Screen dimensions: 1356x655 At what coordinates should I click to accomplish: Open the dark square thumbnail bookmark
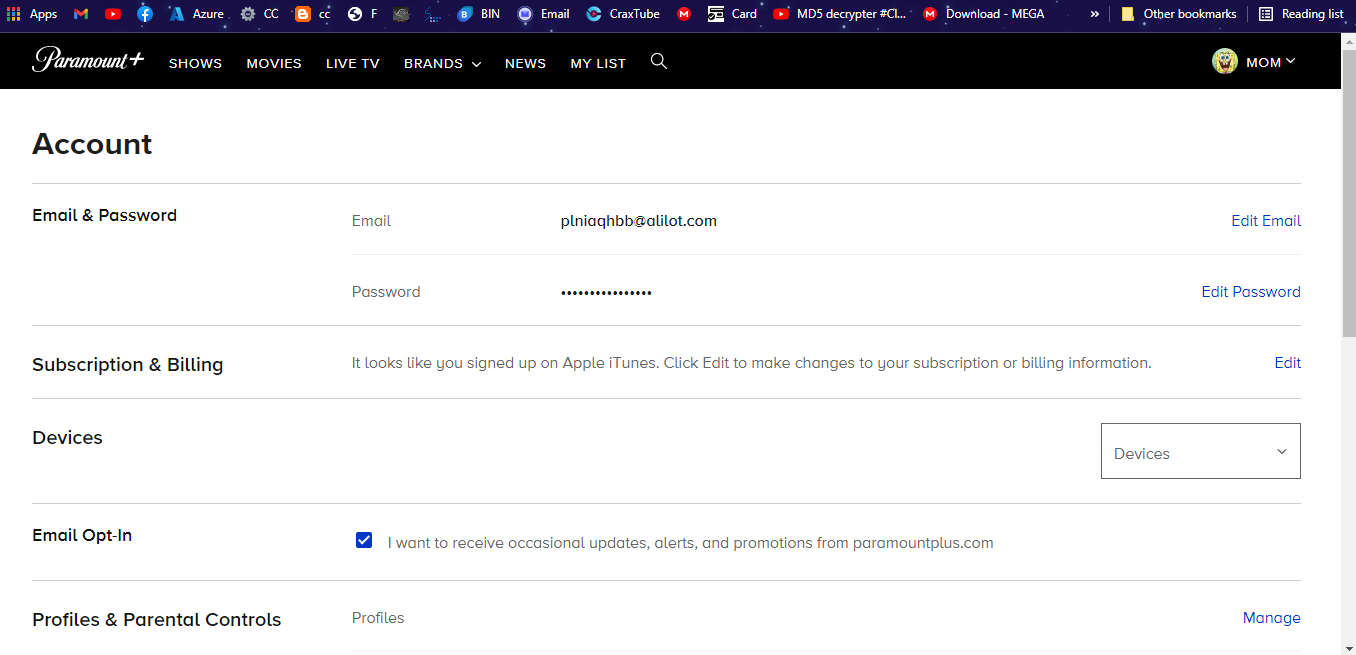click(401, 14)
